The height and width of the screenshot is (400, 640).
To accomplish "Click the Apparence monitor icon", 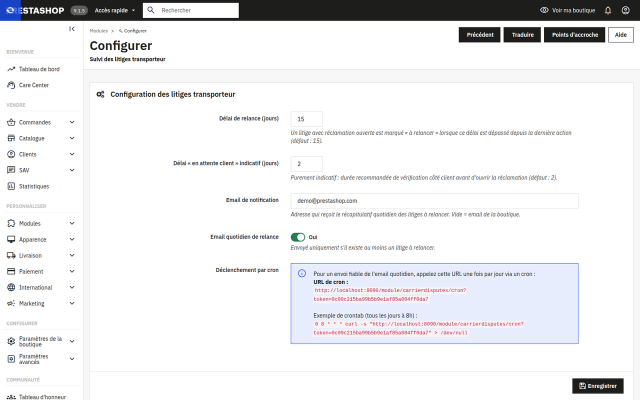I will click(11, 239).
